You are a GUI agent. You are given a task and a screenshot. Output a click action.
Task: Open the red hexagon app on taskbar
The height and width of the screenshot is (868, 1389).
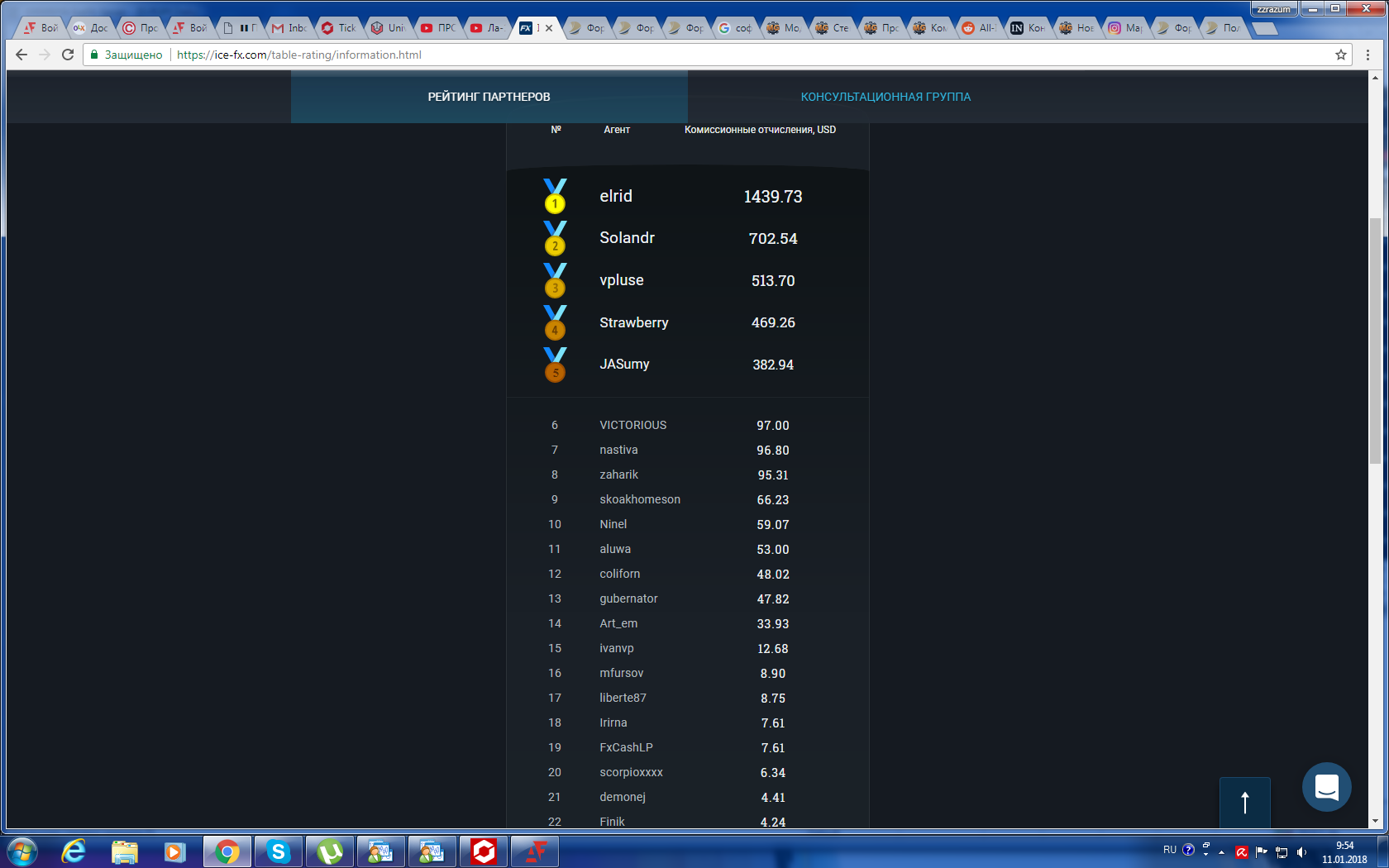pyautogui.click(x=484, y=851)
